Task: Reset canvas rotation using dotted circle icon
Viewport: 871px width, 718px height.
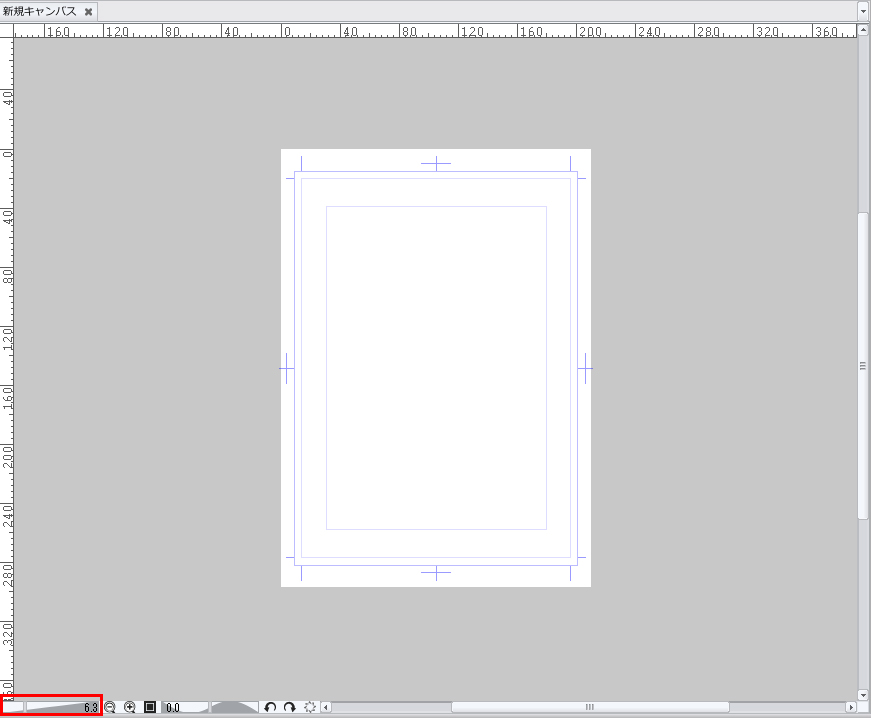Action: 310,707
